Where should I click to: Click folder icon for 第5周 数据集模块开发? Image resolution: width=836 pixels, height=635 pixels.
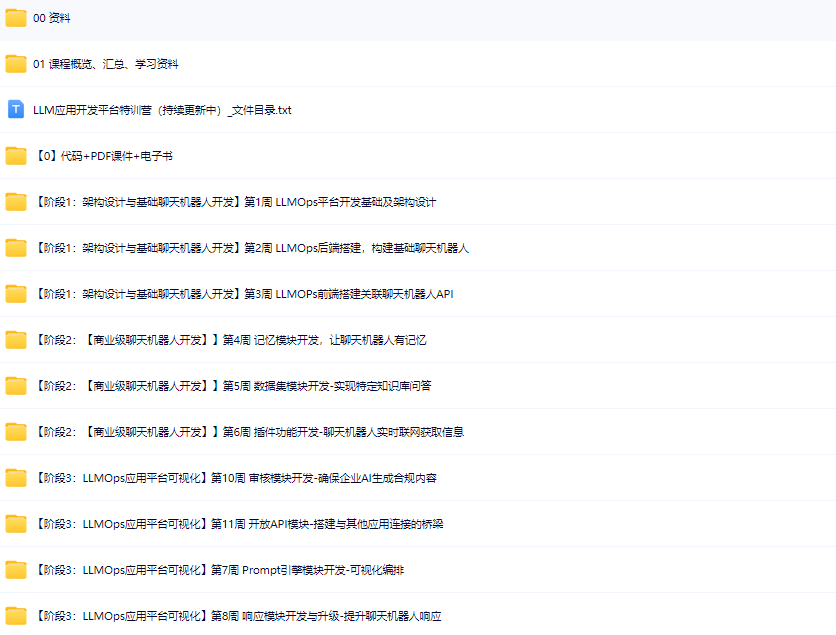(16, 386)
